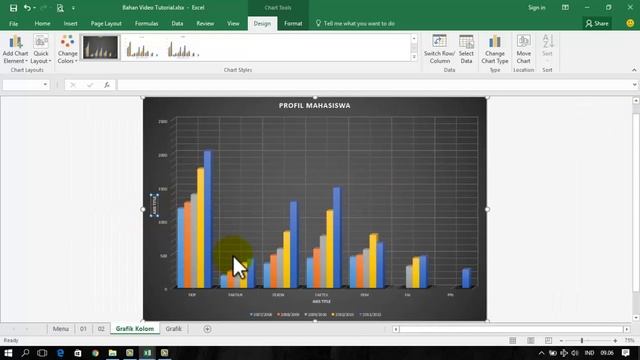Viewport: 640px width, 360px height.
Task: Click Change Chart Type
Action: coord(495,49)
